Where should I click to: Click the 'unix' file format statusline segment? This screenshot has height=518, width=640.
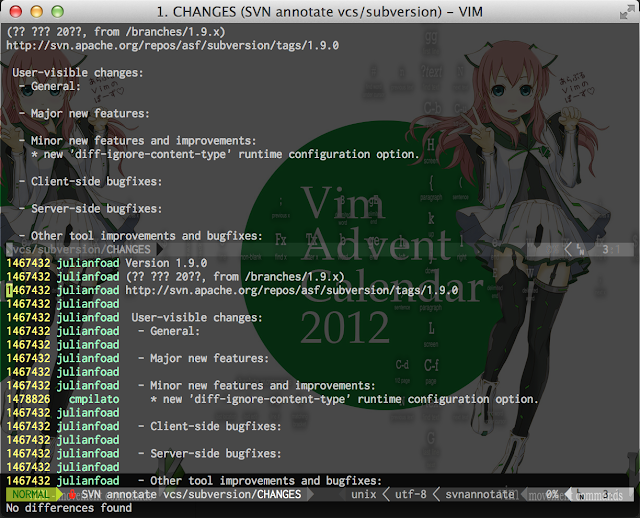364,494
